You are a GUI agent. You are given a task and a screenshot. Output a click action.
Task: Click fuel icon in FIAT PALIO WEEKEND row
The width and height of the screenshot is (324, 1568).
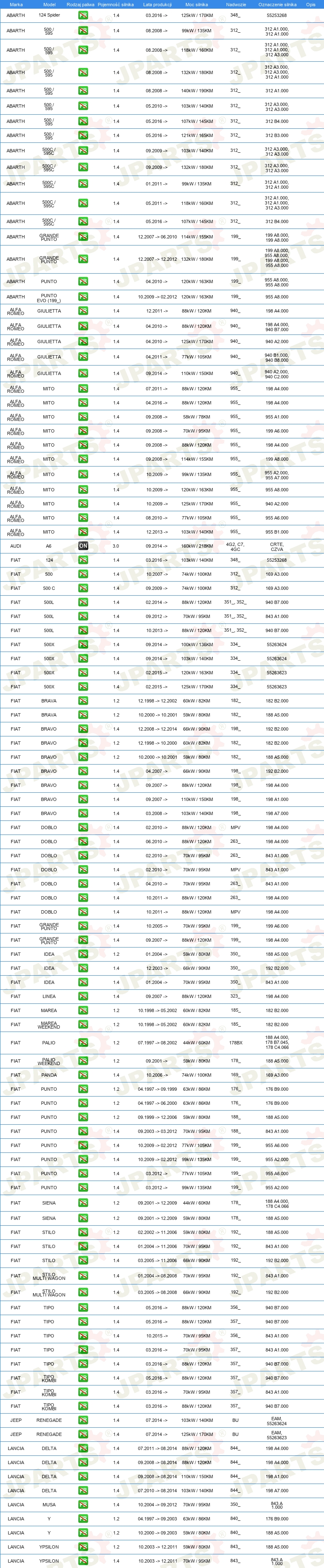[83, 1061]
